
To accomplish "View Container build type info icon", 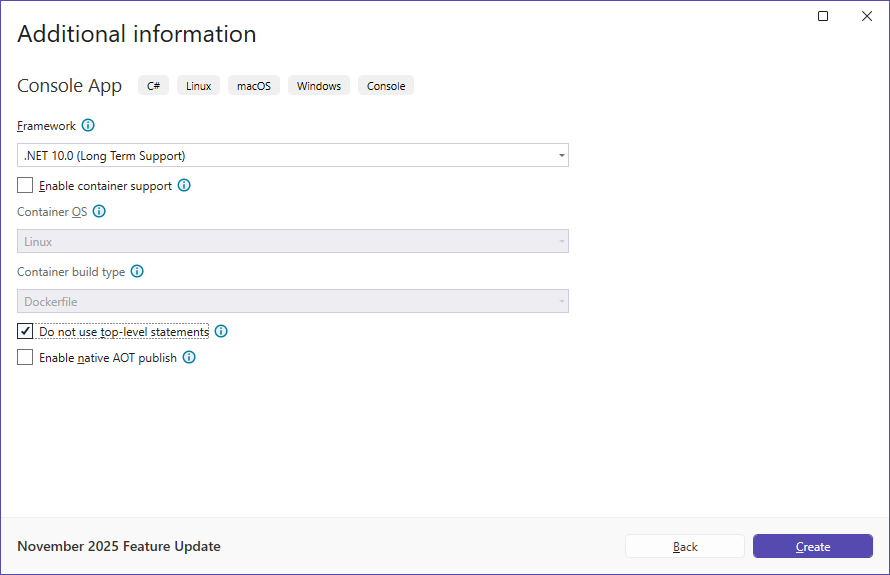I will (x=137, y=271).
